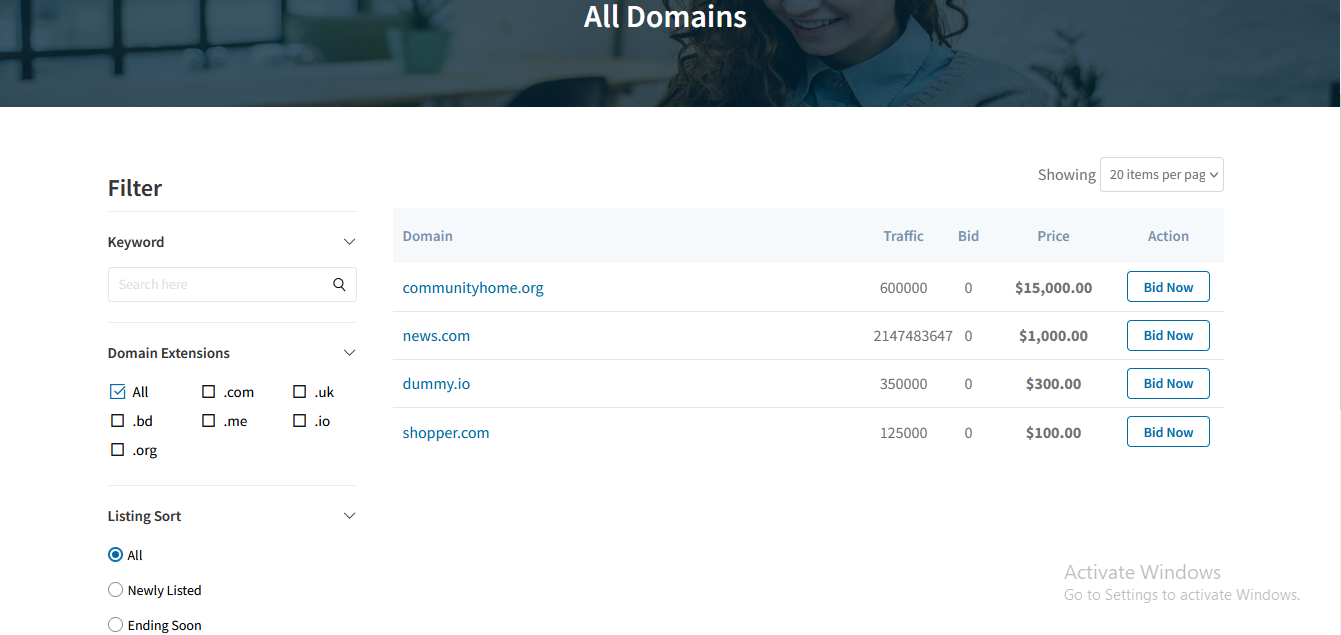Screen dimensions: 1341x635
Task: Click the traffic value 350000
Action: 904,384
